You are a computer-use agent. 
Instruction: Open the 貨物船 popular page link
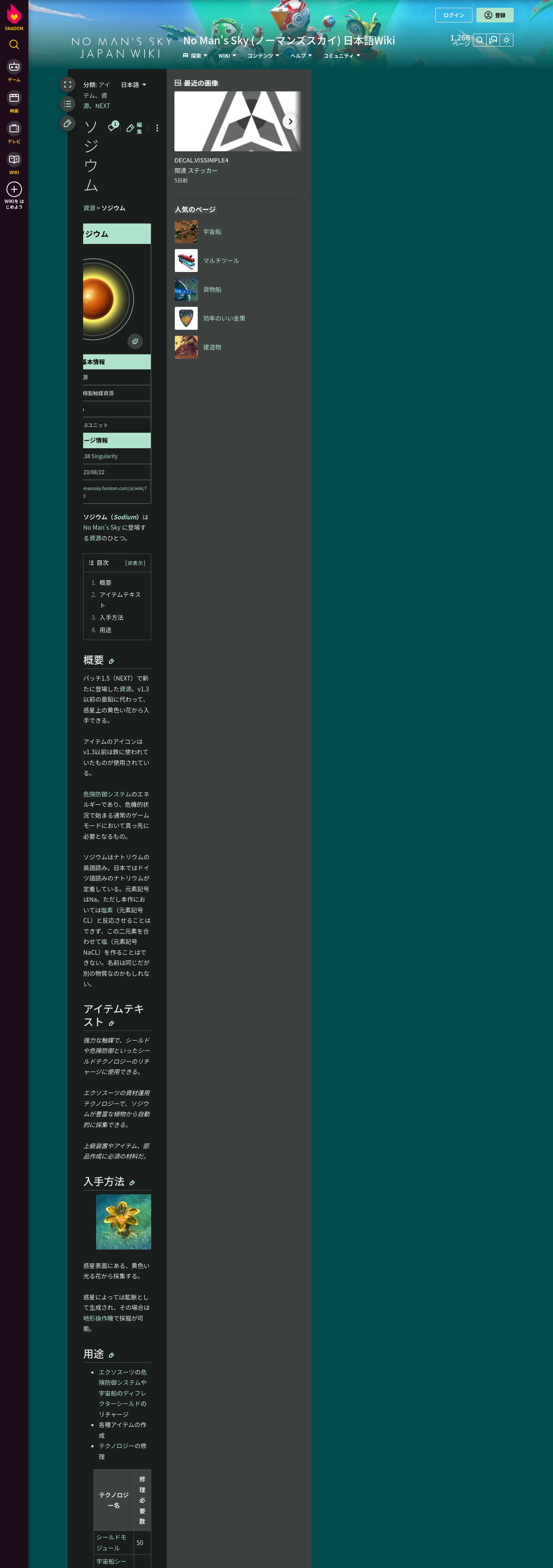coord(212,290)
